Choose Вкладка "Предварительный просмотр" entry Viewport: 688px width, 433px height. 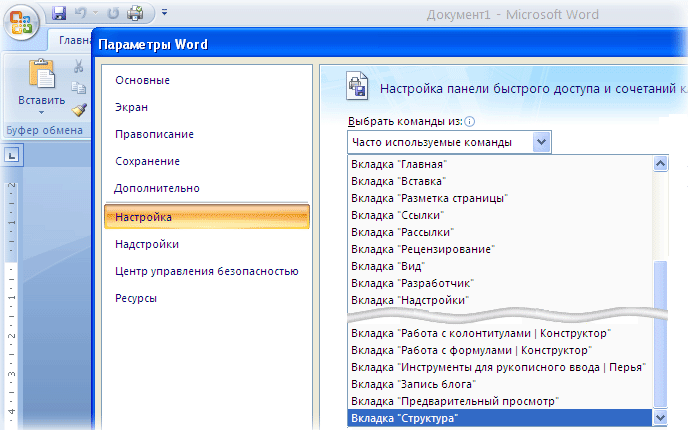click(499, 401)
